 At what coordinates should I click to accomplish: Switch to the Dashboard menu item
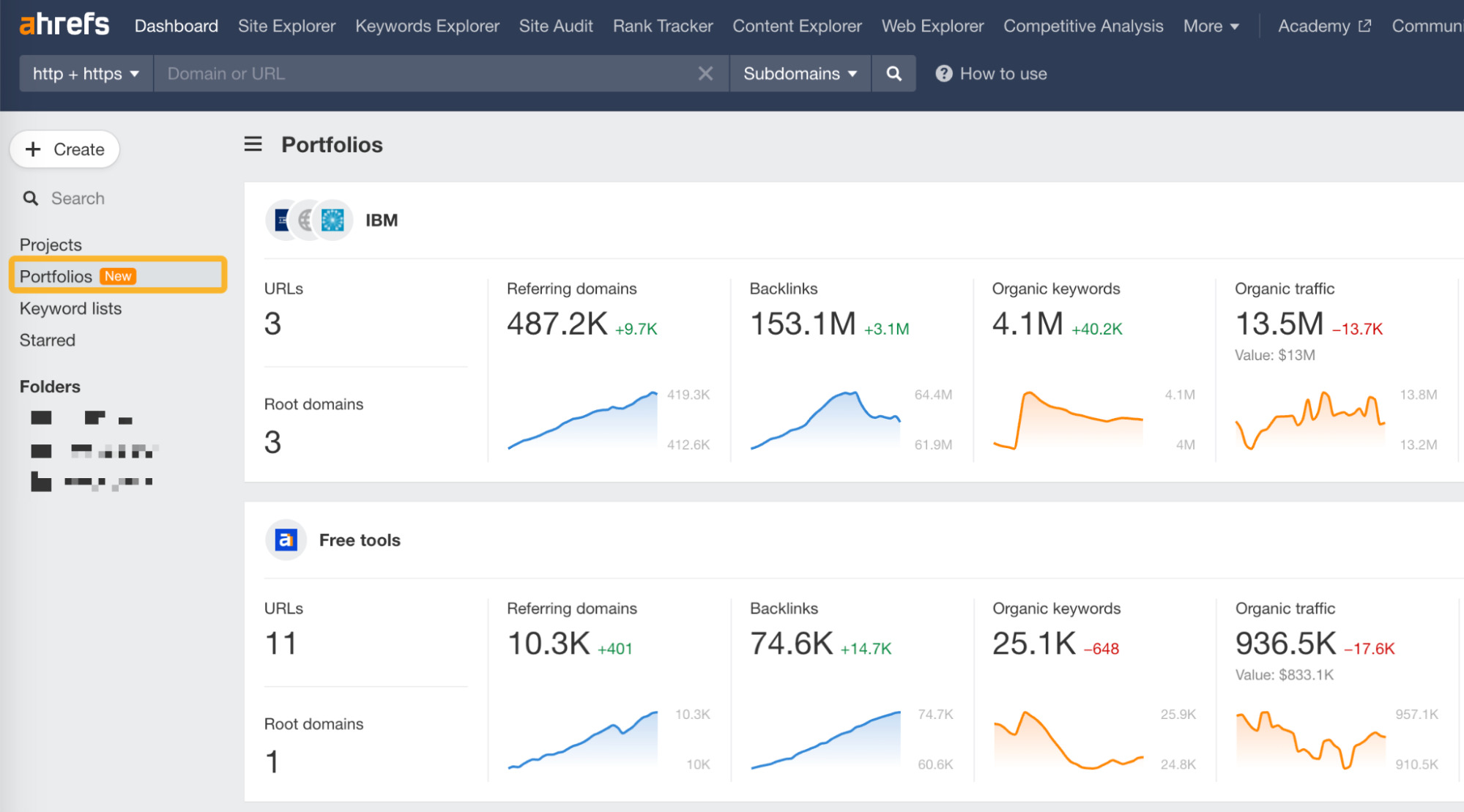pos(176,26)
